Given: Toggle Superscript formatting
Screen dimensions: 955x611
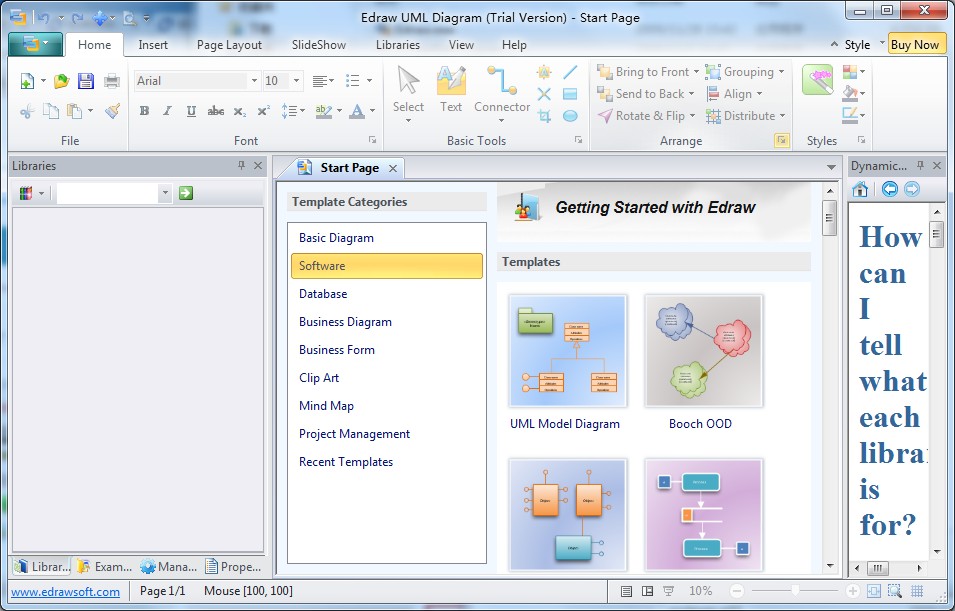Looking at the screenshot, I should 263,111.
